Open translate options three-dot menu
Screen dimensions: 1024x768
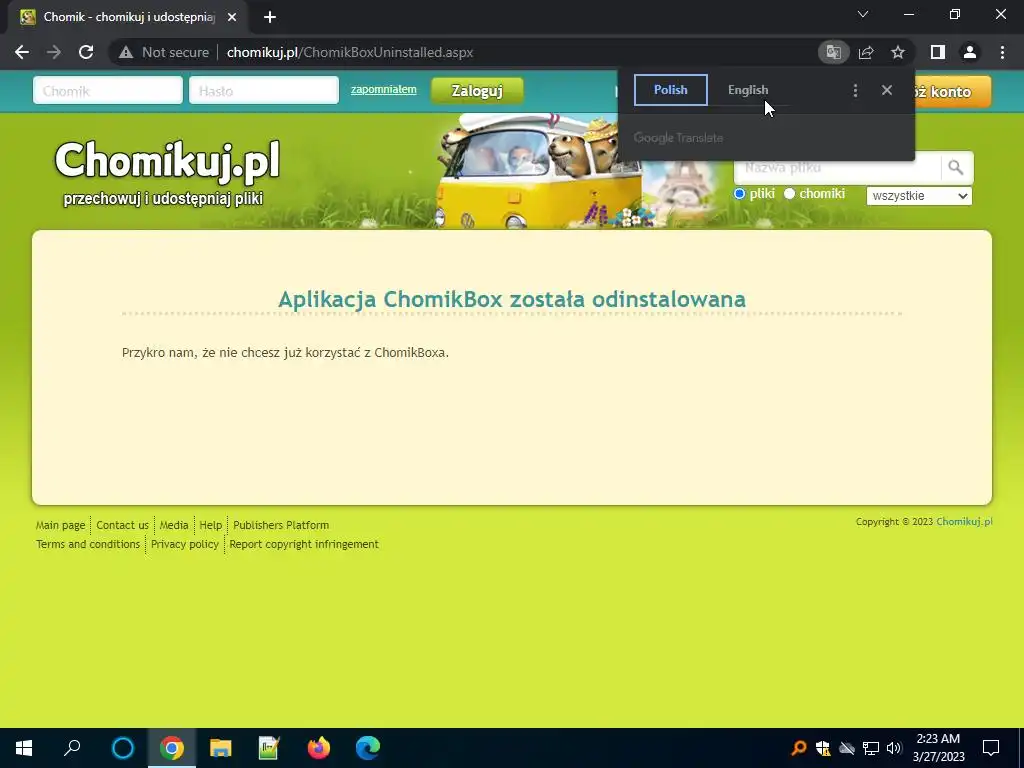856,90
